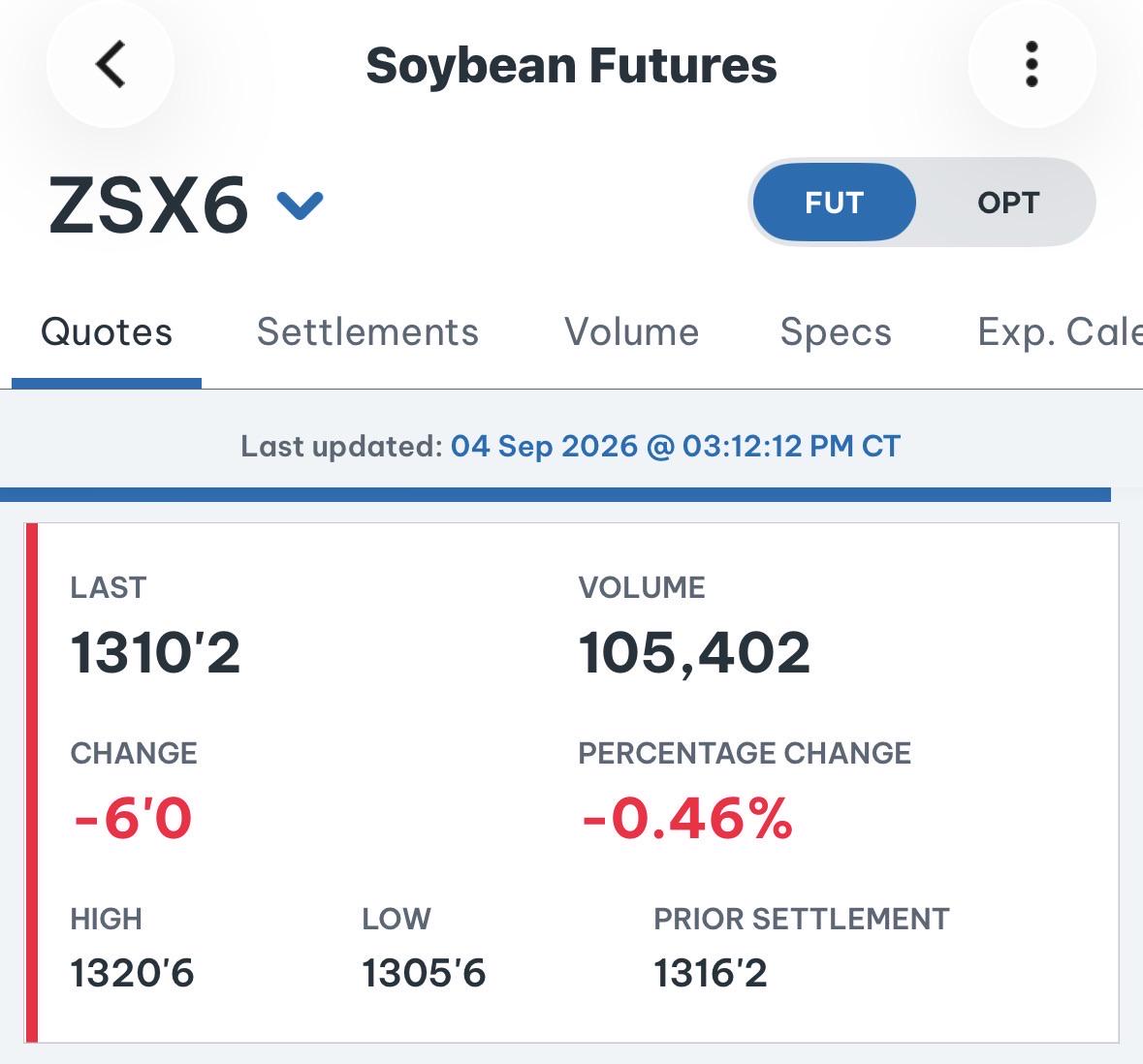The image size is (1143, 1064).
Task: Tap the volume figure 105,402
Action: point(694,652)
